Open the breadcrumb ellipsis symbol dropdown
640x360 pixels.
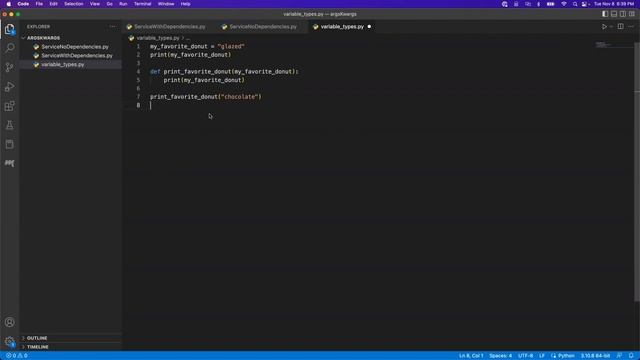188,38
